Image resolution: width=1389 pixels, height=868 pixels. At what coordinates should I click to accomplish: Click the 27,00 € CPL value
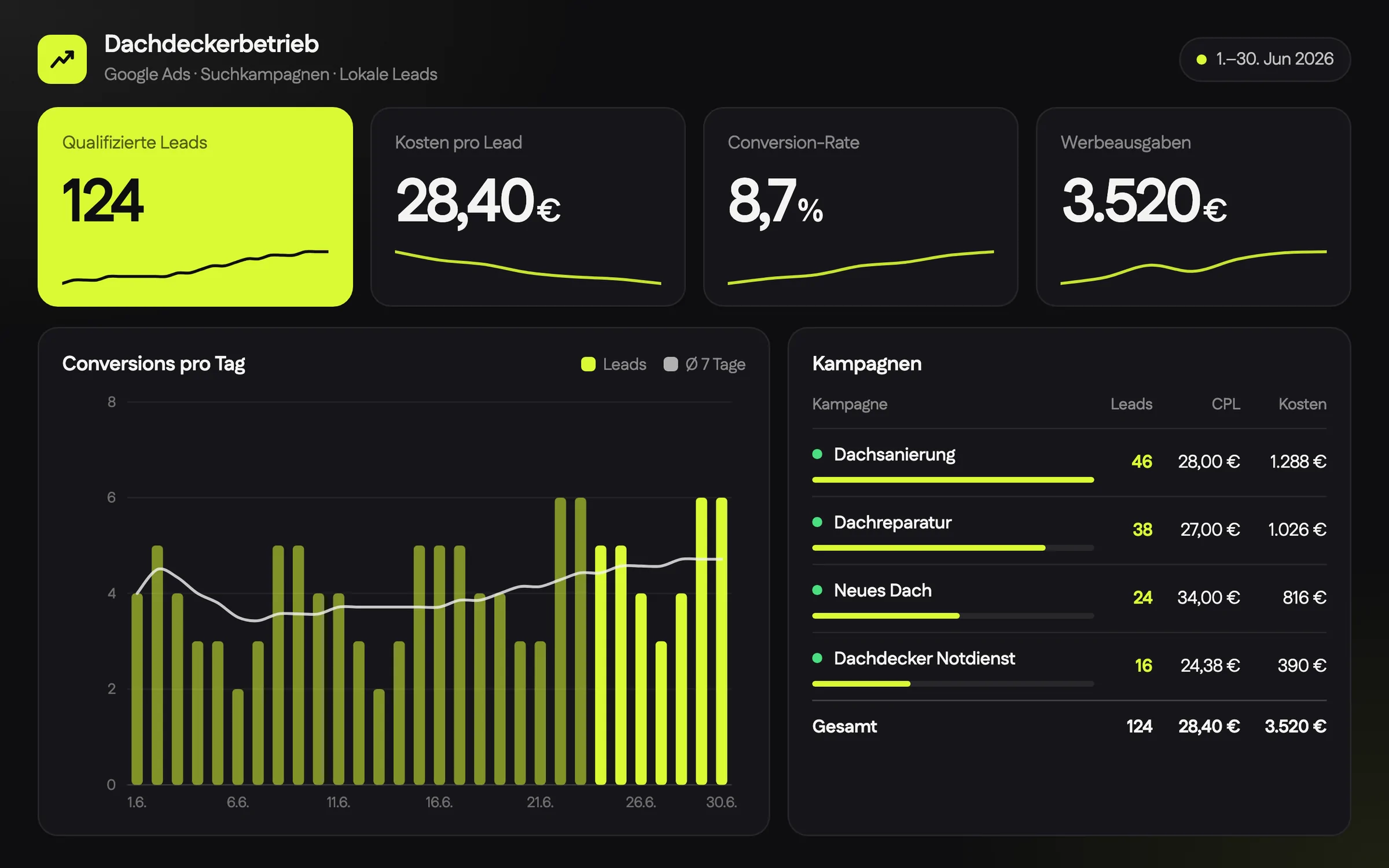[x=1210, y=529]
